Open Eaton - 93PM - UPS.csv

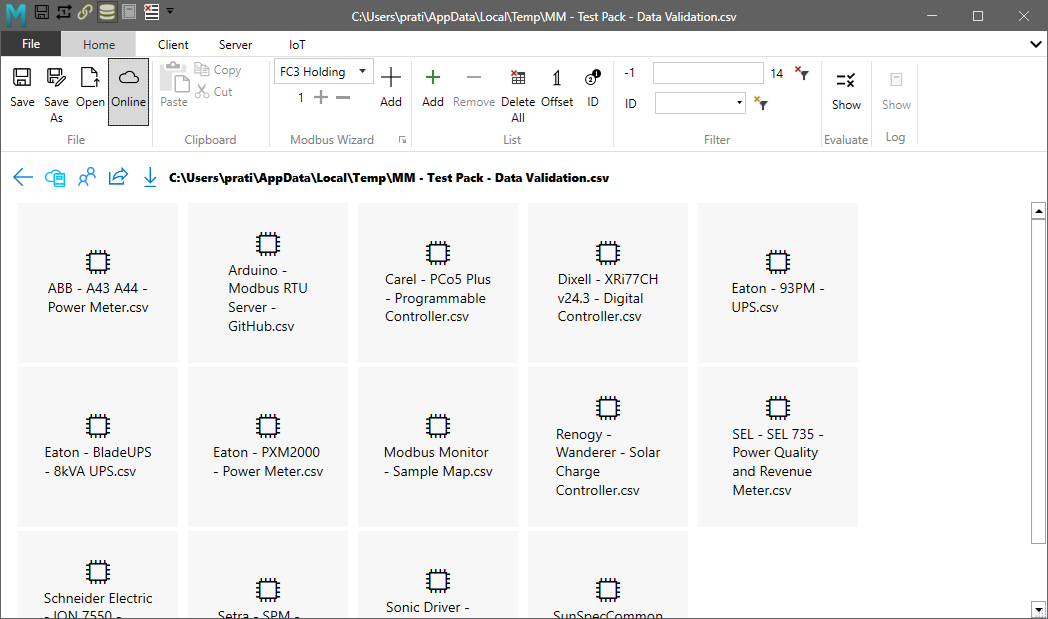click(x=777, y=283)
